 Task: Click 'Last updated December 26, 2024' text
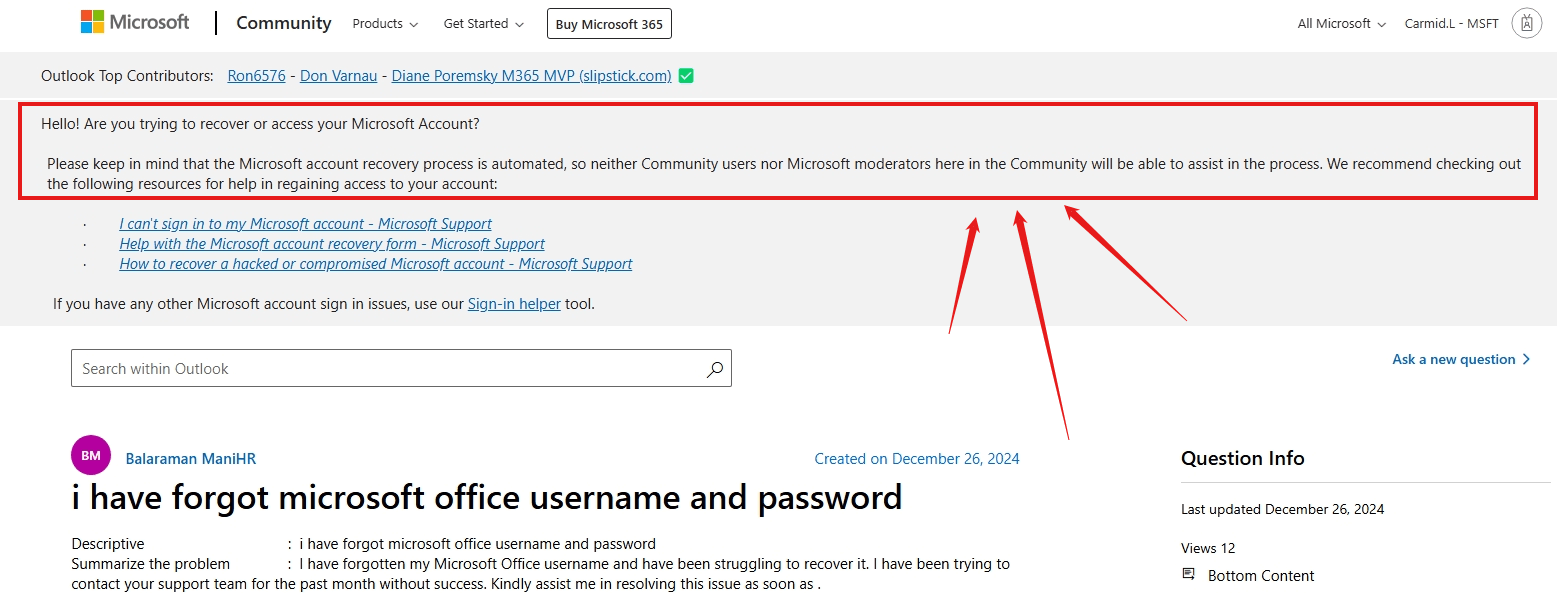[x=1283, y=509]
